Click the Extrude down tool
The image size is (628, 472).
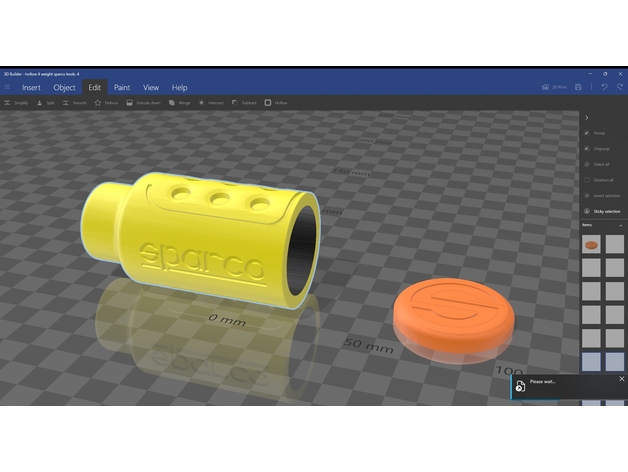[130, 103]
